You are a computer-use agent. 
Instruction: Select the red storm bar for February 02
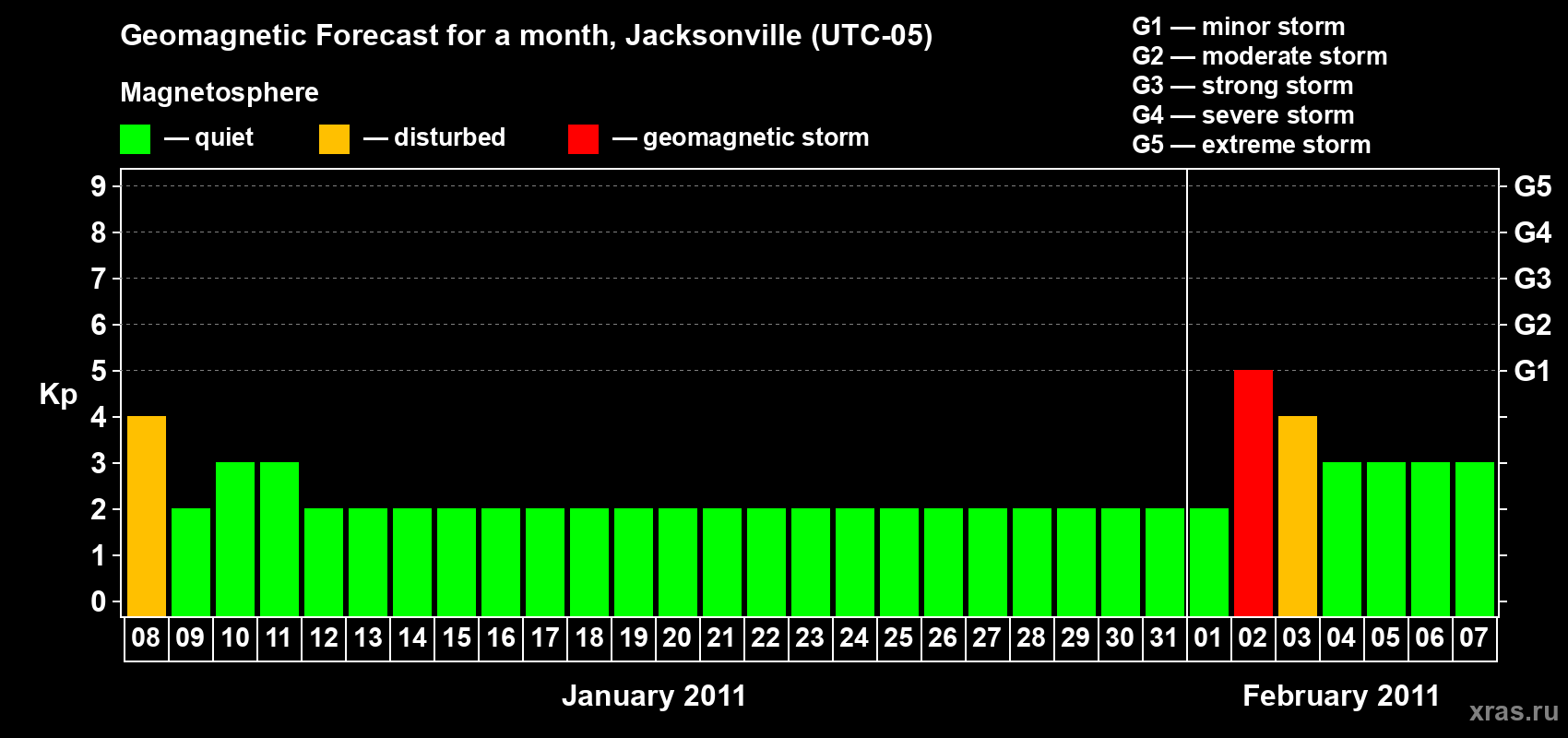(1253, 493)
